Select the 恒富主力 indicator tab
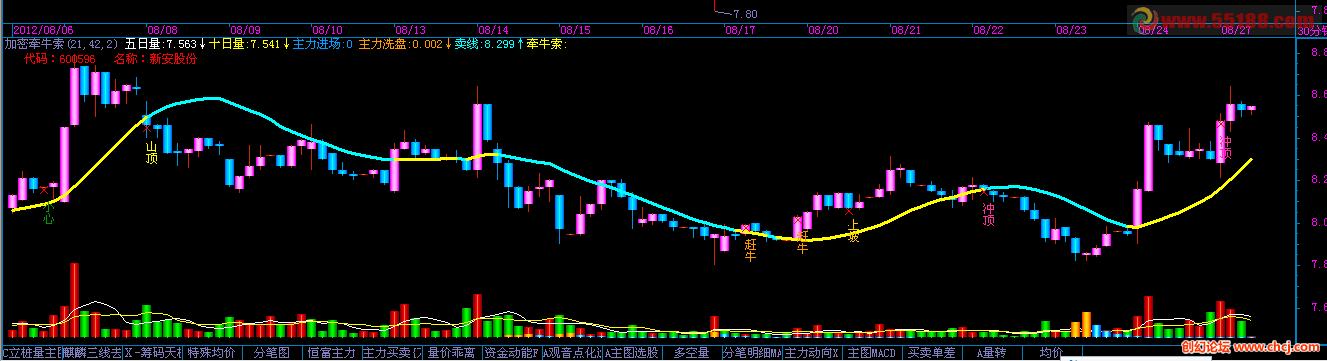The width and height of the screenshot is (1327, 361). pyautogui.click(x=331, y=353)
